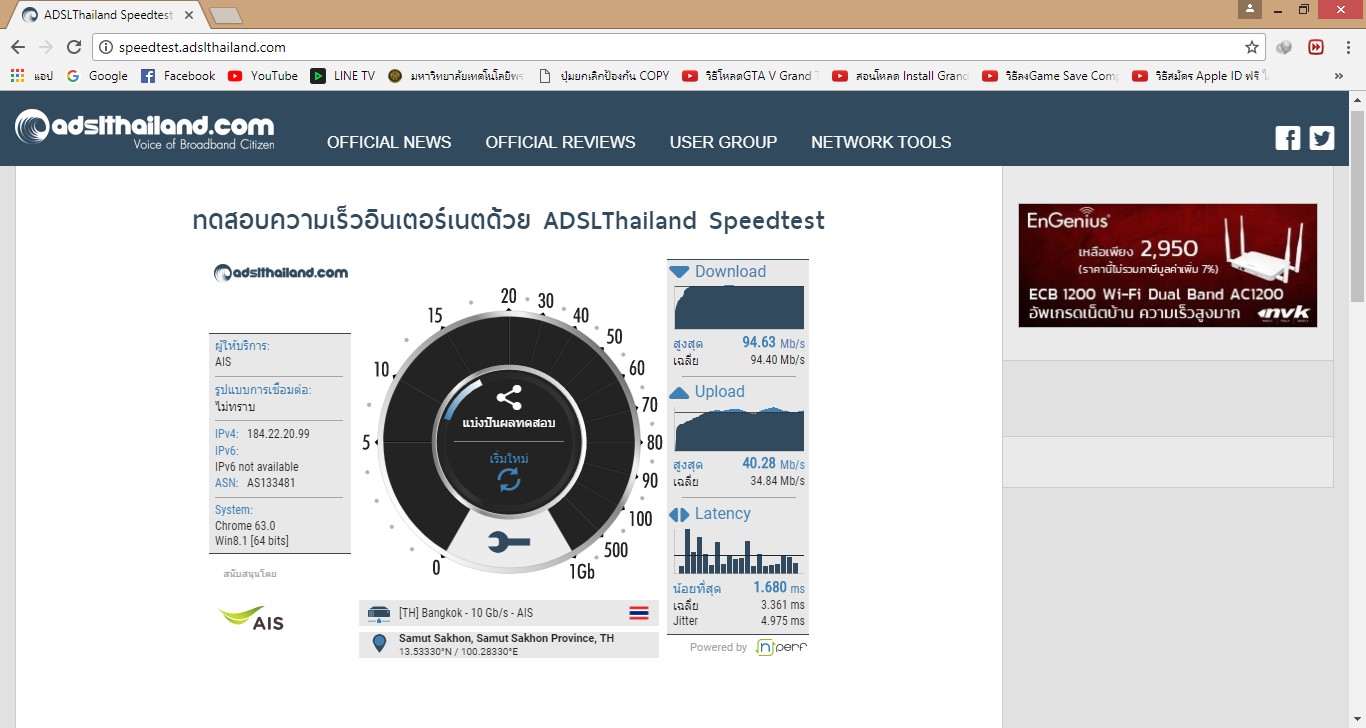Image resolution: width=1366 pixels, height=728 pixels.
Task: Click the Latency section header
Action: [710, 514]
